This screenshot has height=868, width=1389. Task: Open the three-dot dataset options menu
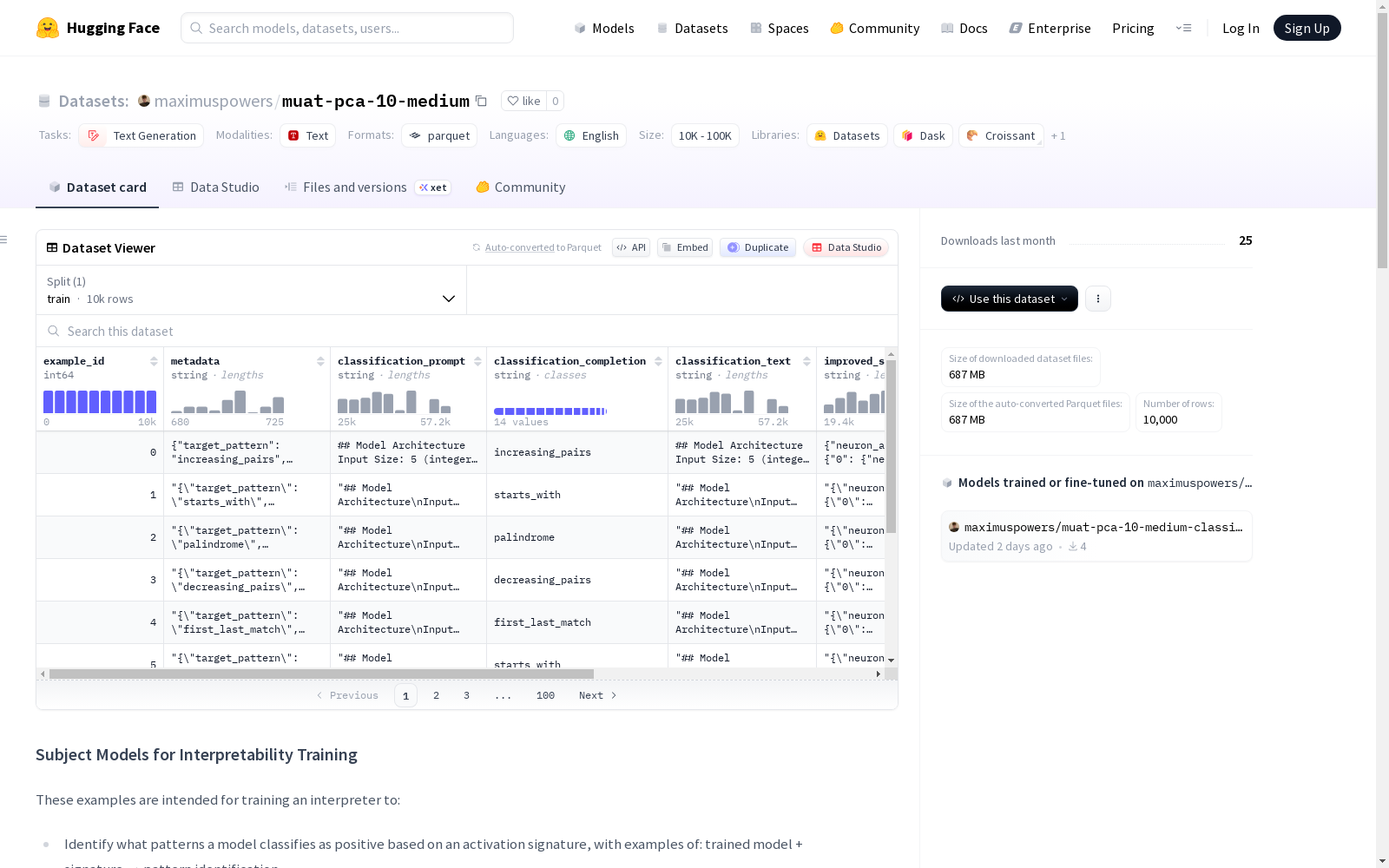1098,299
